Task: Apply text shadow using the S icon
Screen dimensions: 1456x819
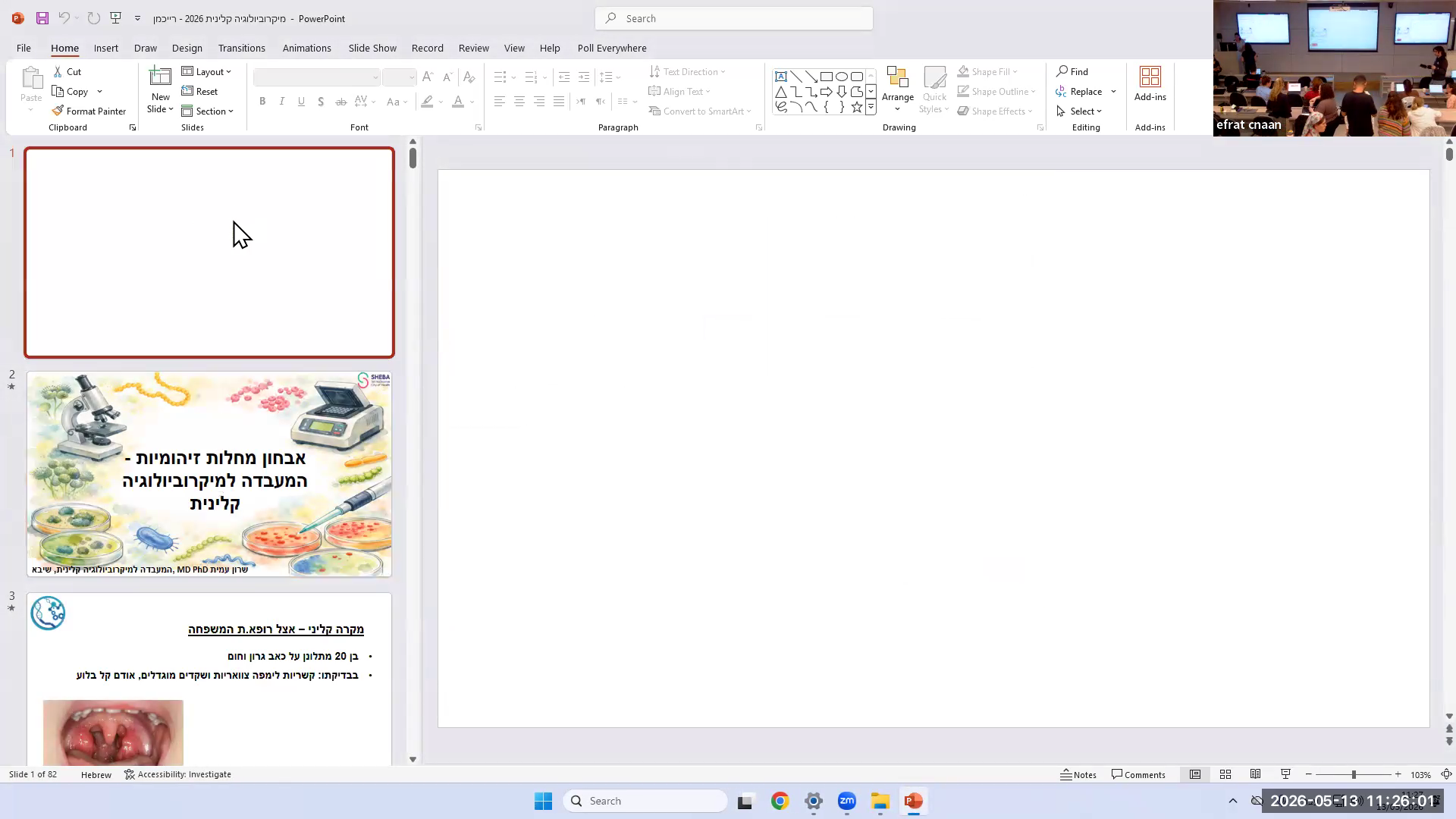Action: tap(321, 102)
